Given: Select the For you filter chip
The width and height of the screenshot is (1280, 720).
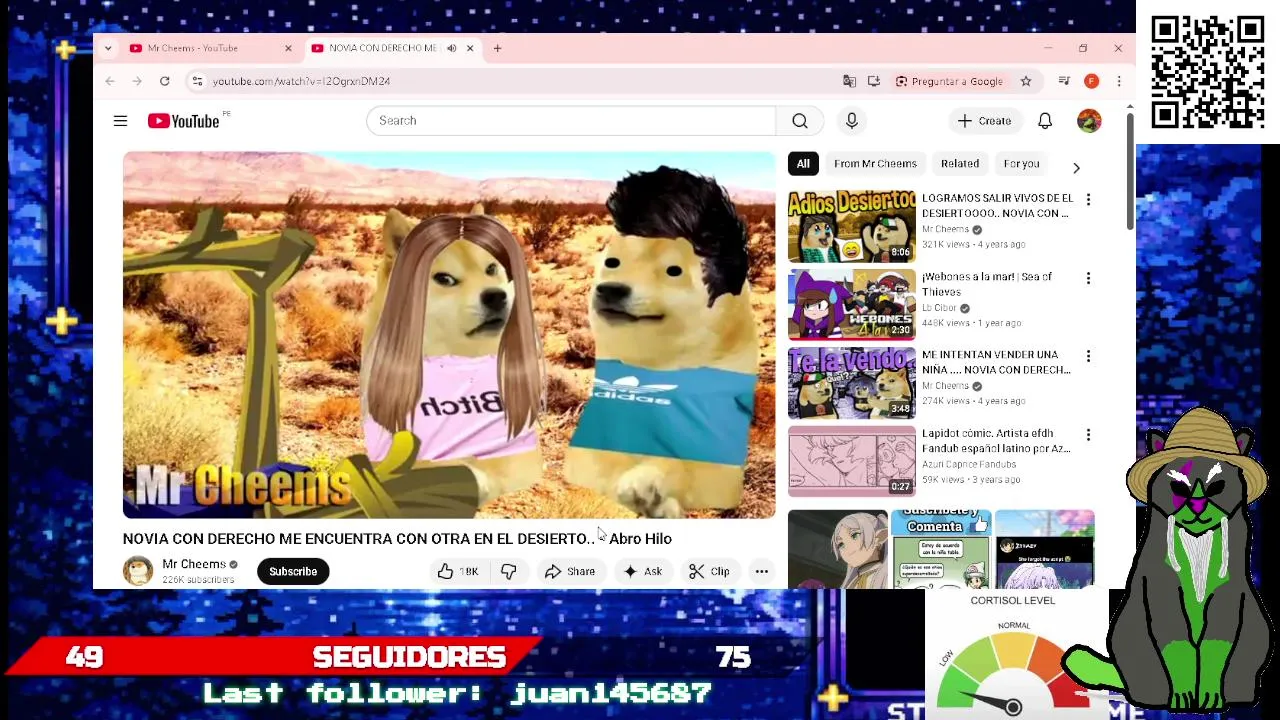Looking at the screenshot, I should (1021, 164).
